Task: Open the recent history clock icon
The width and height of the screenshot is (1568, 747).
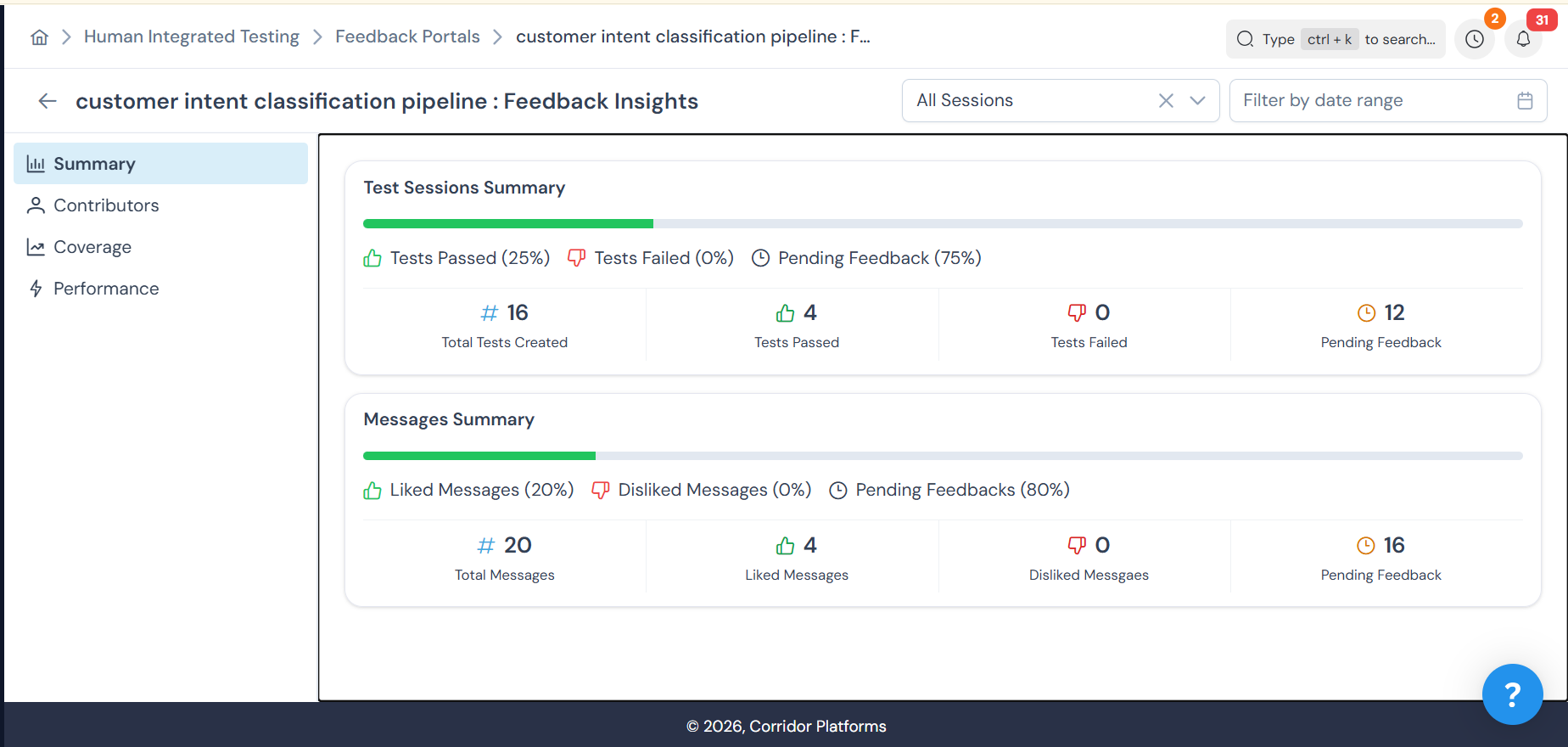Action: click(1474, 39)
